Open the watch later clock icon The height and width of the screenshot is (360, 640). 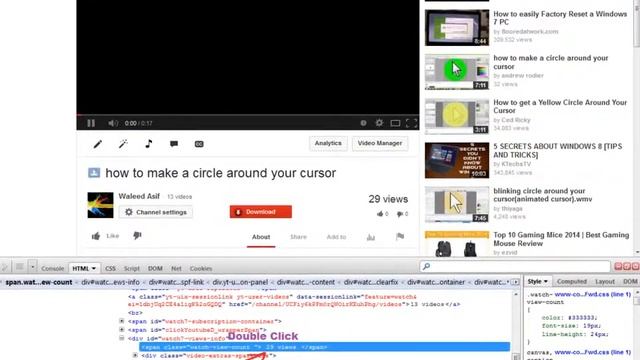point(363,123)
